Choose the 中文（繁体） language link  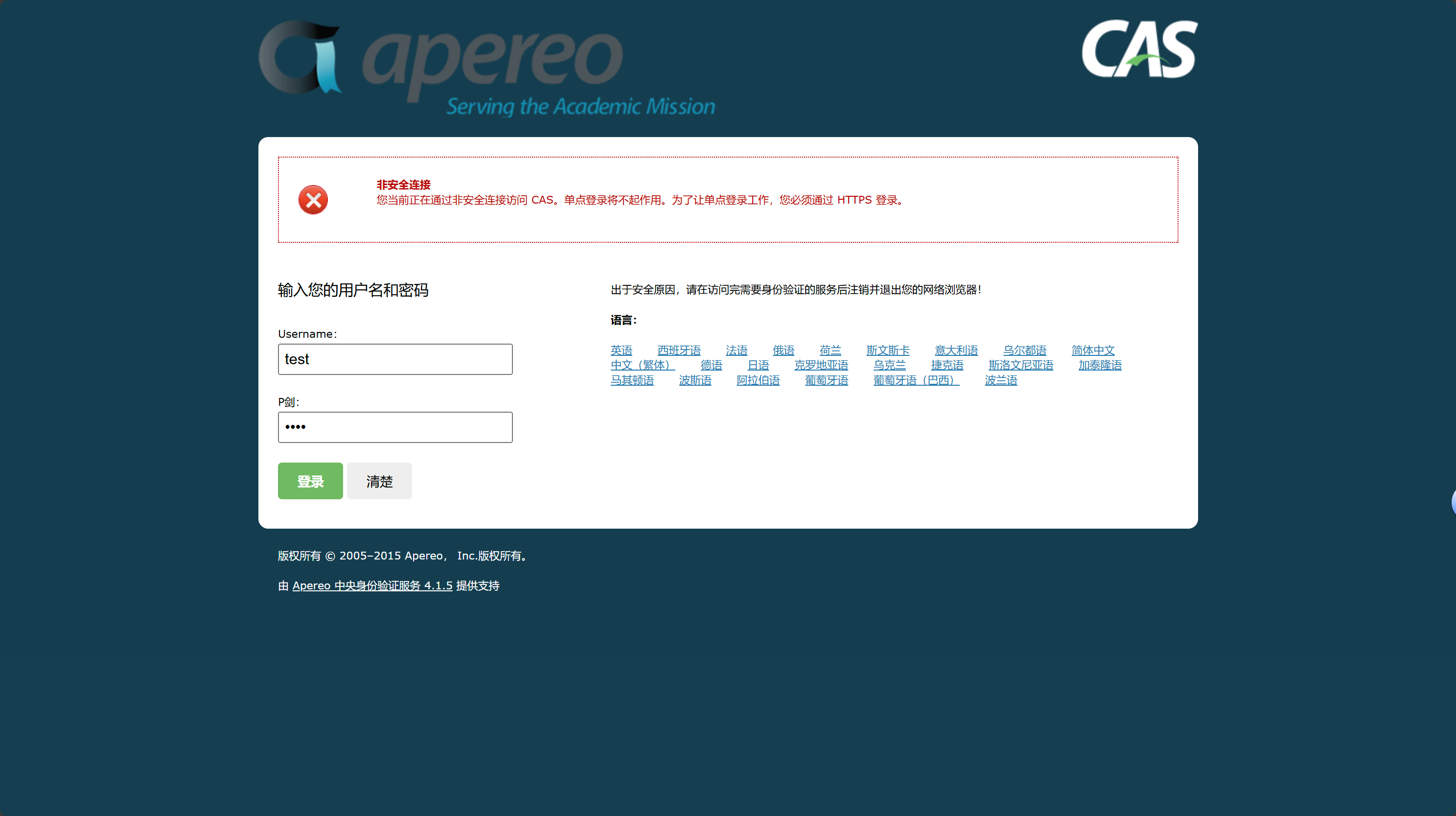(x=642, y=365)
